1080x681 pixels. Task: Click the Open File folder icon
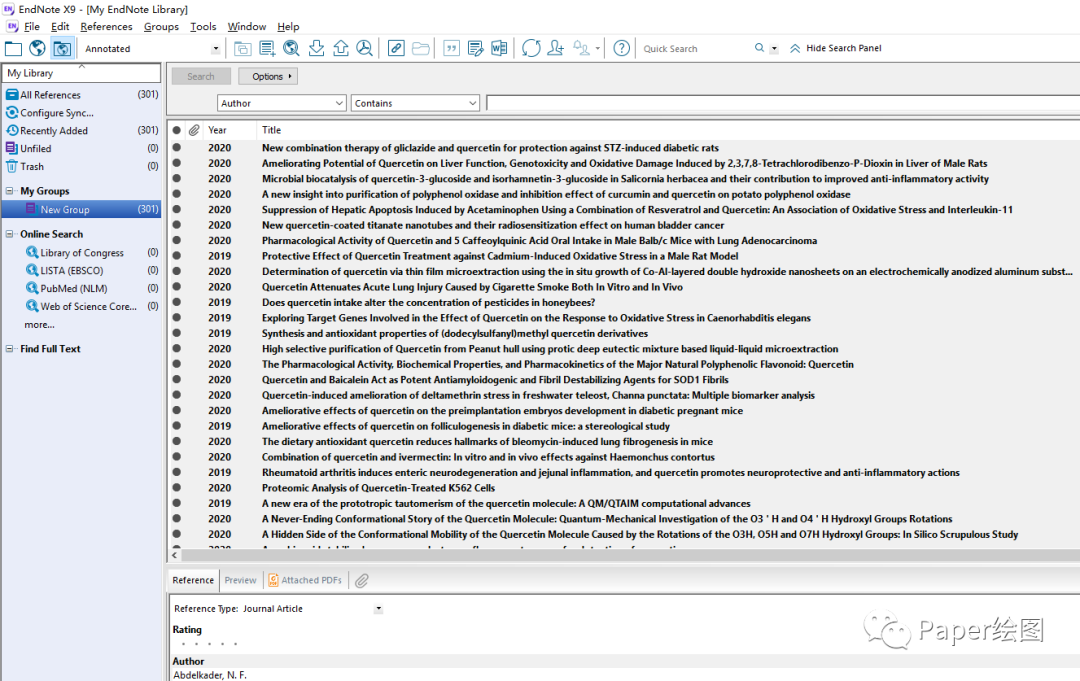(x=421, y=48)
